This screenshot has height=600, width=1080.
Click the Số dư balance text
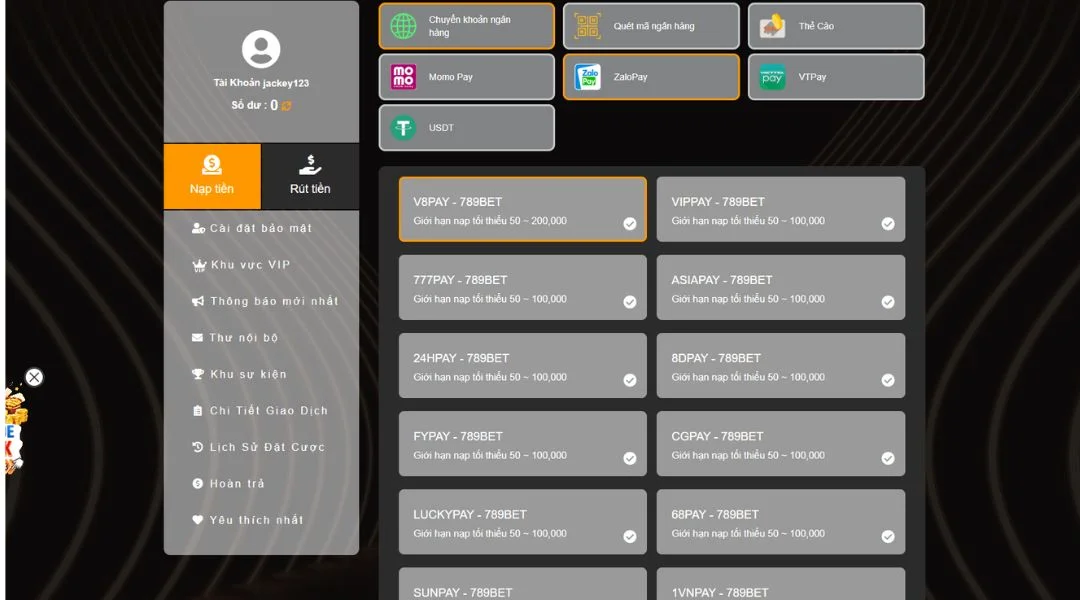[x=254, y=105]
